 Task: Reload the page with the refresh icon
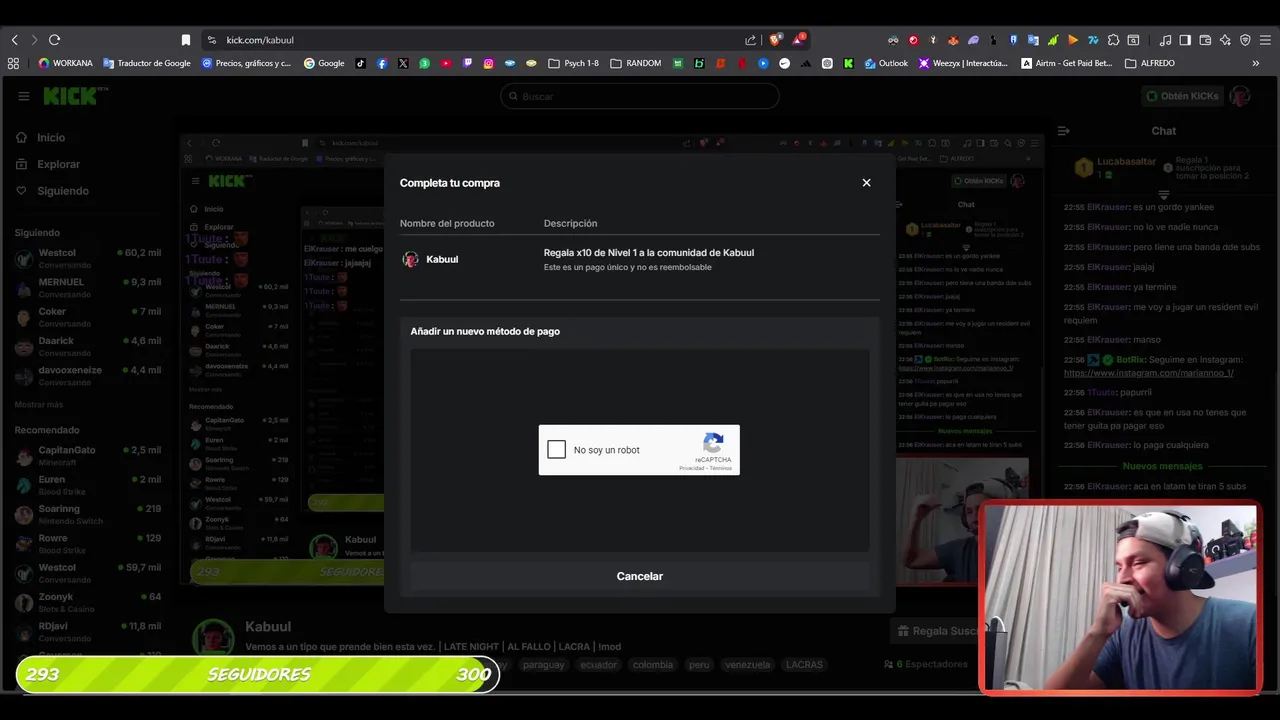pyautogui.click(x=54, y=40)
